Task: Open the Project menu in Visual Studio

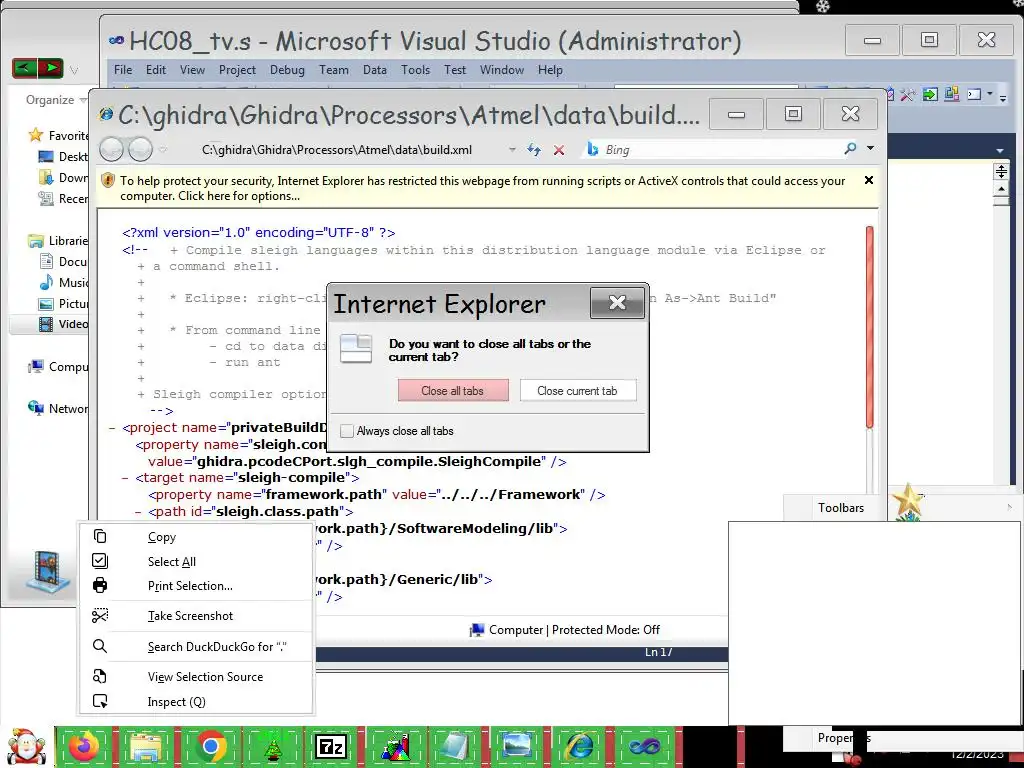Action: point(237,70)
